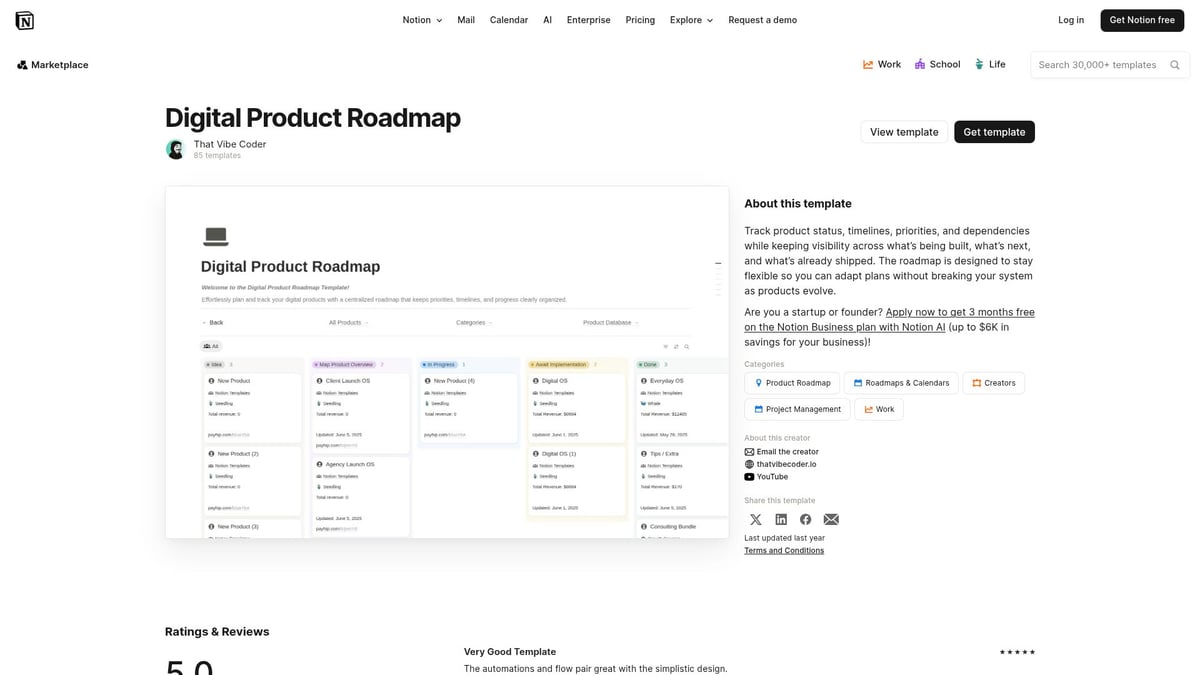Click the search magnifier in the templates search bar
The image size is (1200, 675).
click(1174, 64)
